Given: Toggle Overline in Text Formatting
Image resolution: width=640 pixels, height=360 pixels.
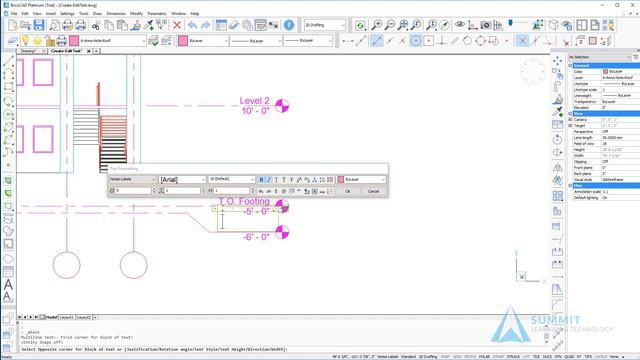Looking at the screenshot, I should pos(284,180).
